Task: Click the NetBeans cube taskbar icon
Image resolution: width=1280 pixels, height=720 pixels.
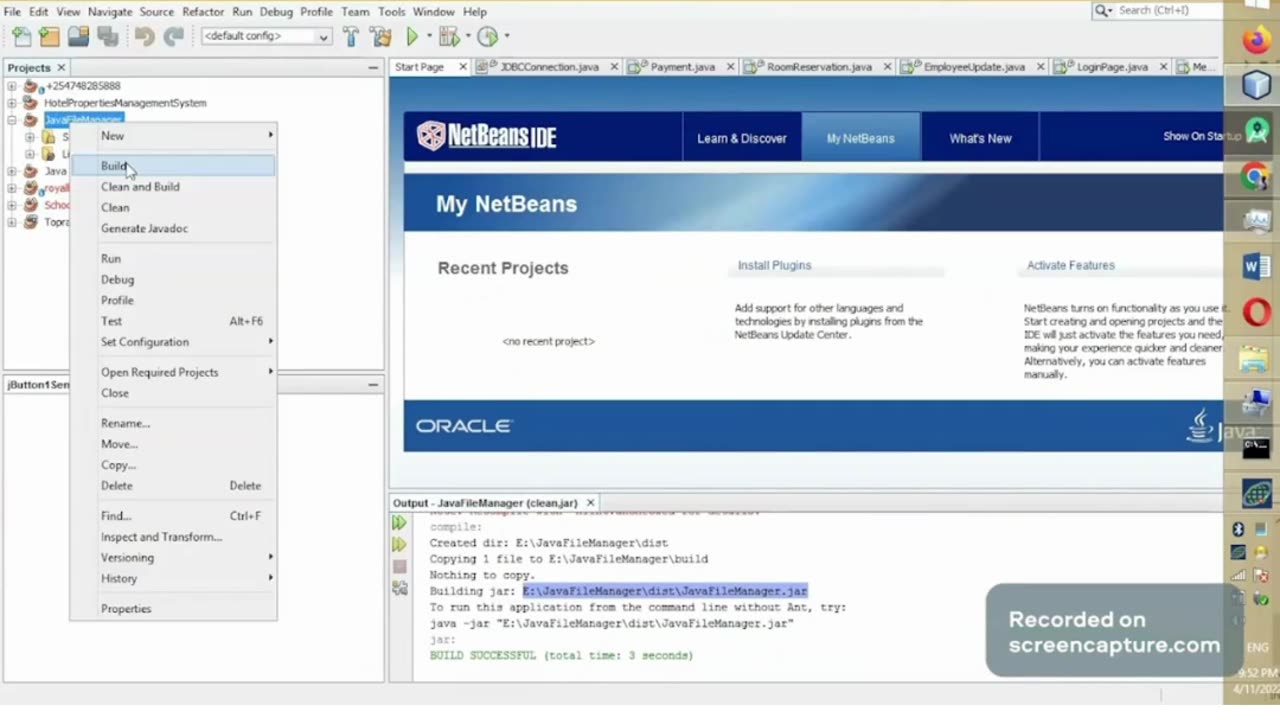Action: tap(1256, 85)
